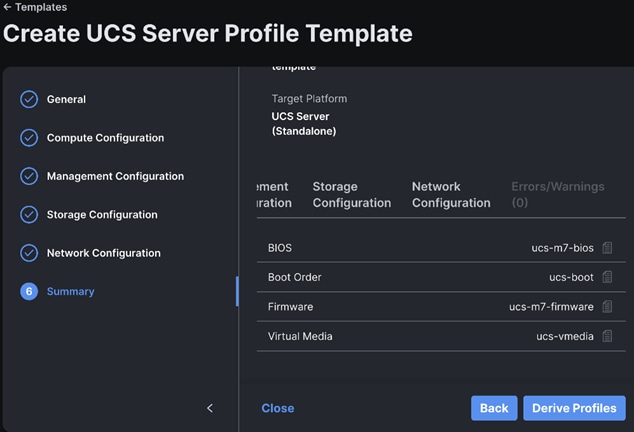Click the Management Configuration checkmark icon
Image resolution: width=634 pixels, height=432 pixels.
29,176
